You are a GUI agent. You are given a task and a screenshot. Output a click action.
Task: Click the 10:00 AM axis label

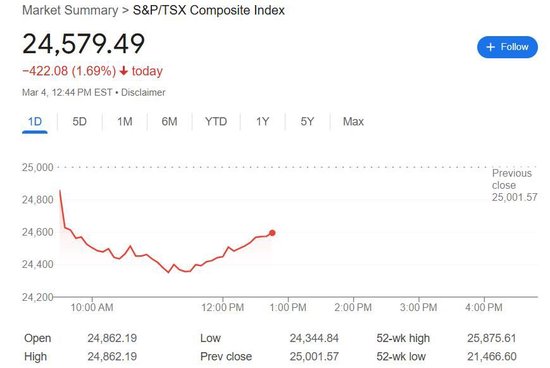coord(92,308)
